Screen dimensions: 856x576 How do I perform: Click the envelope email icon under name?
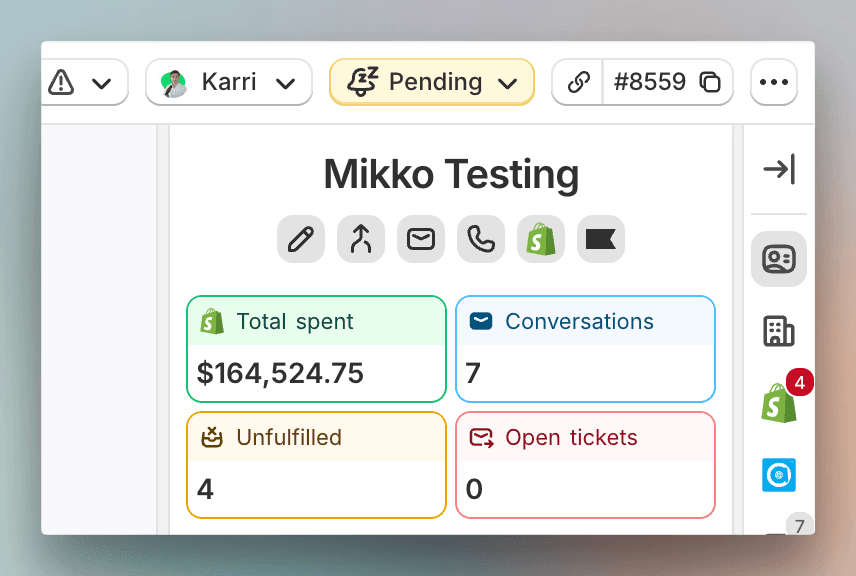[421, 239]
